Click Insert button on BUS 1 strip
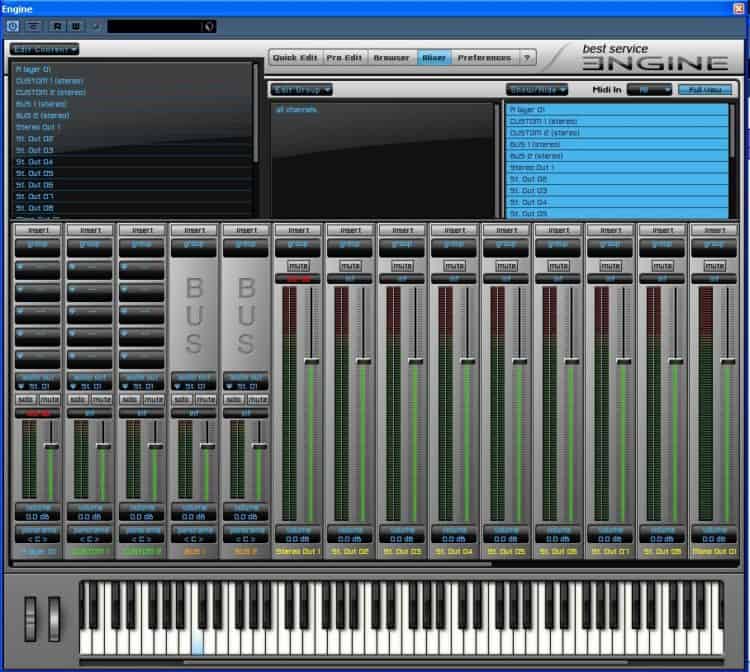Screen dimensions: 750x672 [194, 230]
